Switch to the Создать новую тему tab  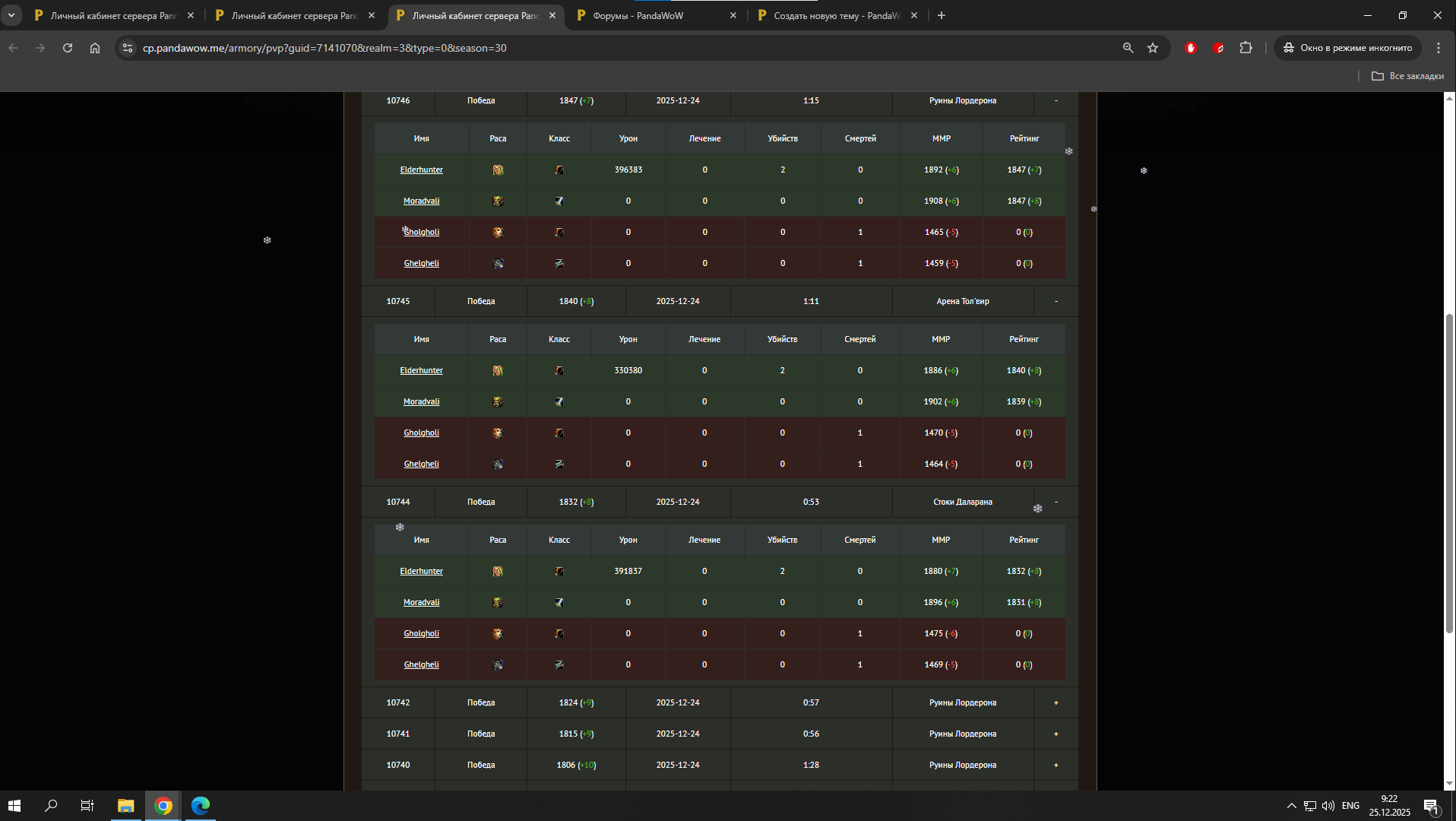[836, 15]
